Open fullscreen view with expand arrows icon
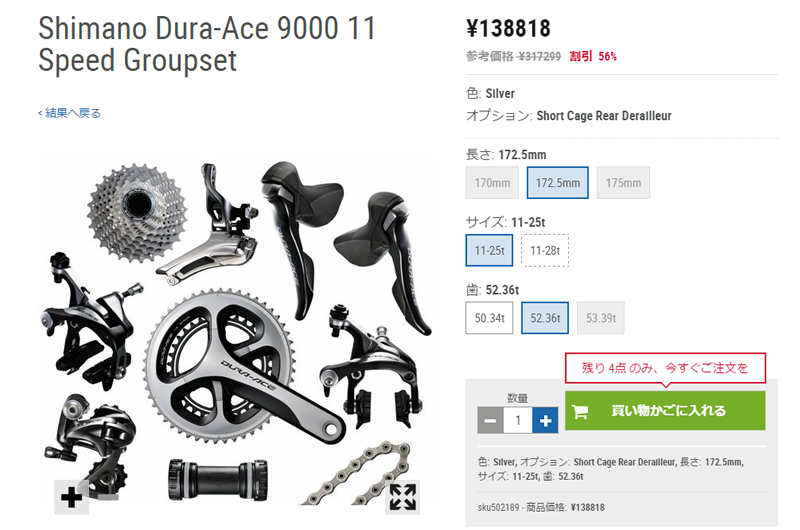This screenshot has height=530, width=800. point(403,497)
